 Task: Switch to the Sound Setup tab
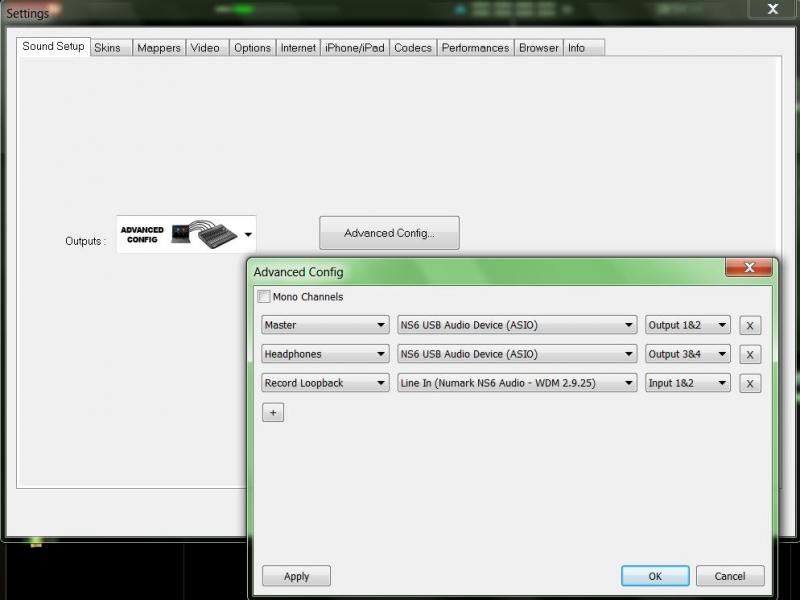click(x=53, y=46)
